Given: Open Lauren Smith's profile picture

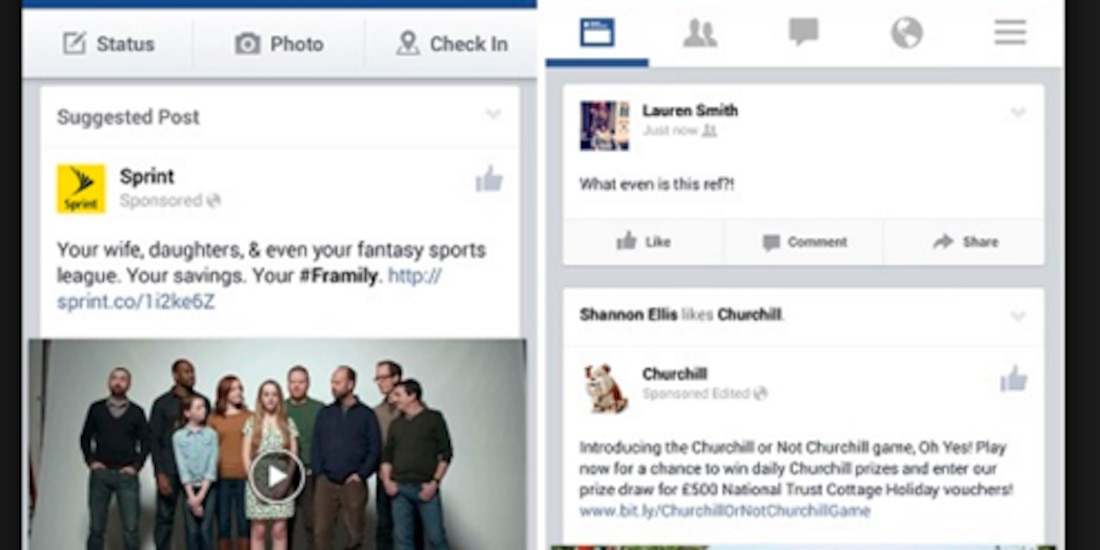Looking at the screenshot, I should 605,126.
